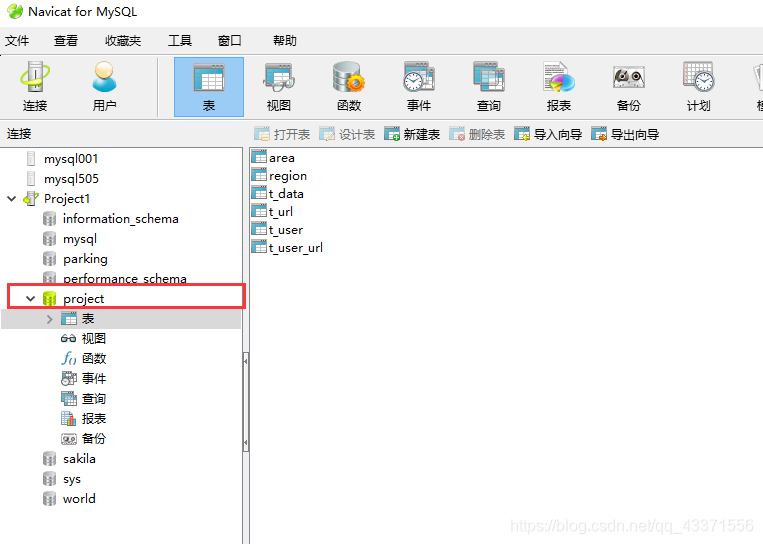Click the 删除表 (Delete Table) button
This screenshot has height=544, width=763.
click(477, 134)
